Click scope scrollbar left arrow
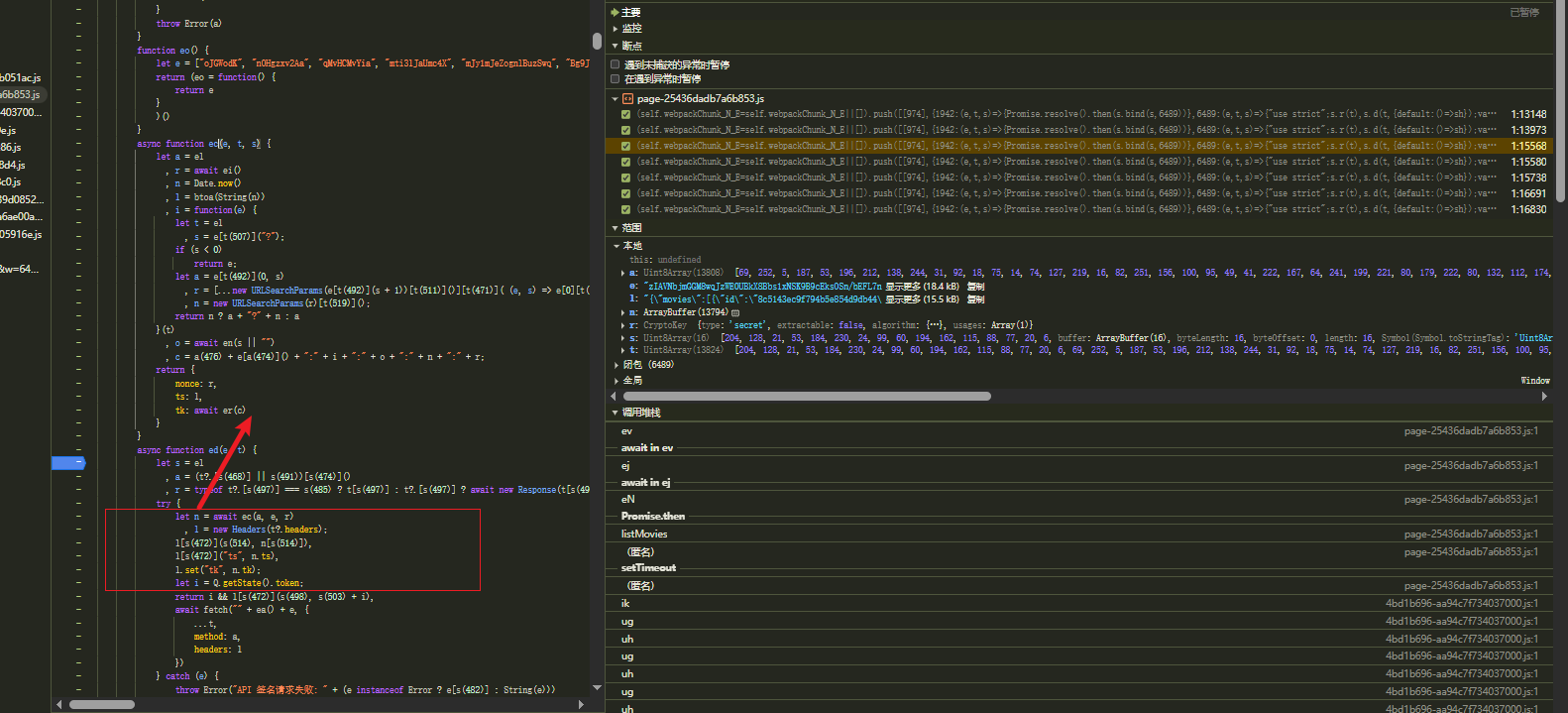Screen dimensions: 1568x713 [x=616, y=396]
